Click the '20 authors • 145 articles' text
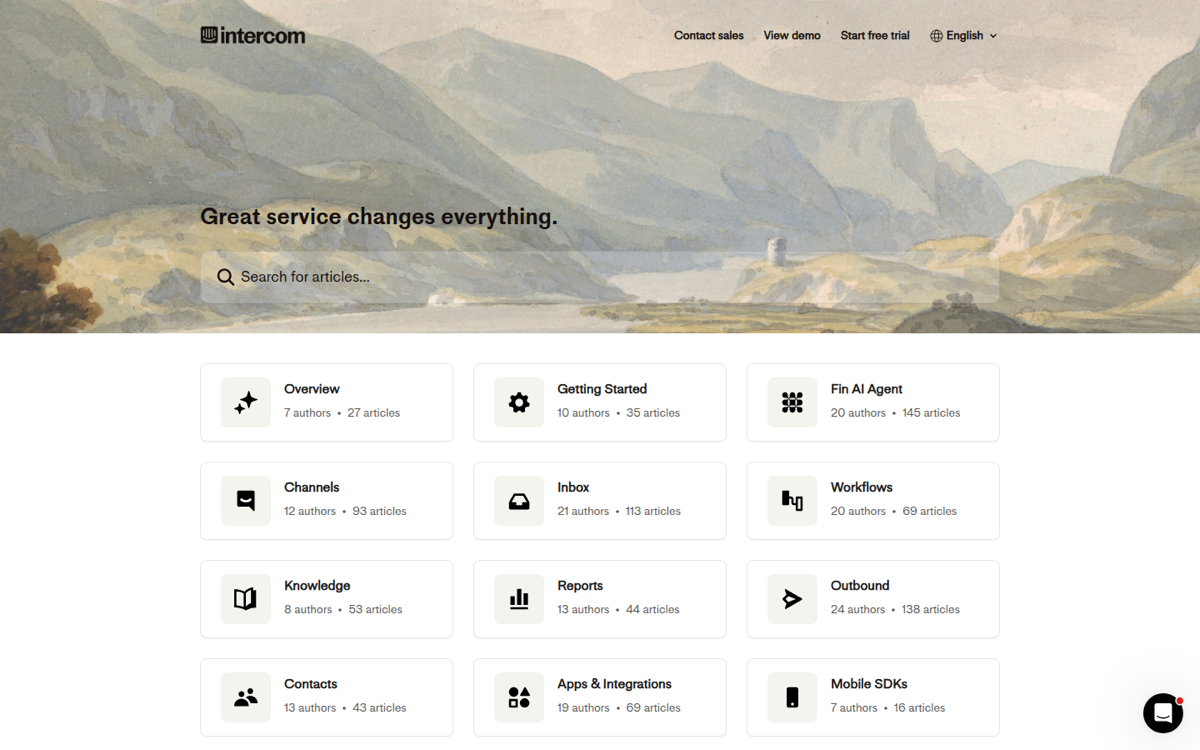 [x=895, y=413]
